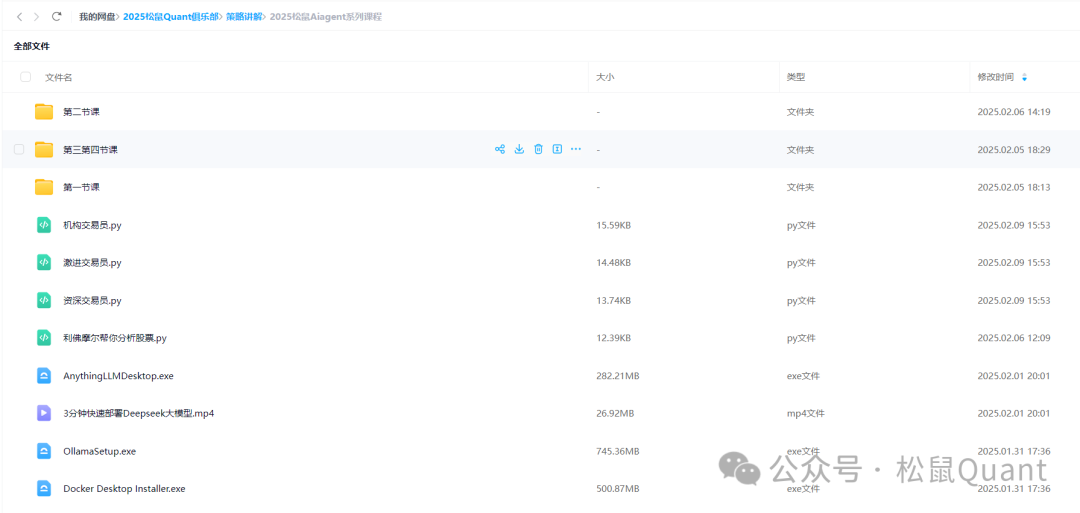
Task: Toggle the select-all checkbox in the header
Action: [26, 77]
